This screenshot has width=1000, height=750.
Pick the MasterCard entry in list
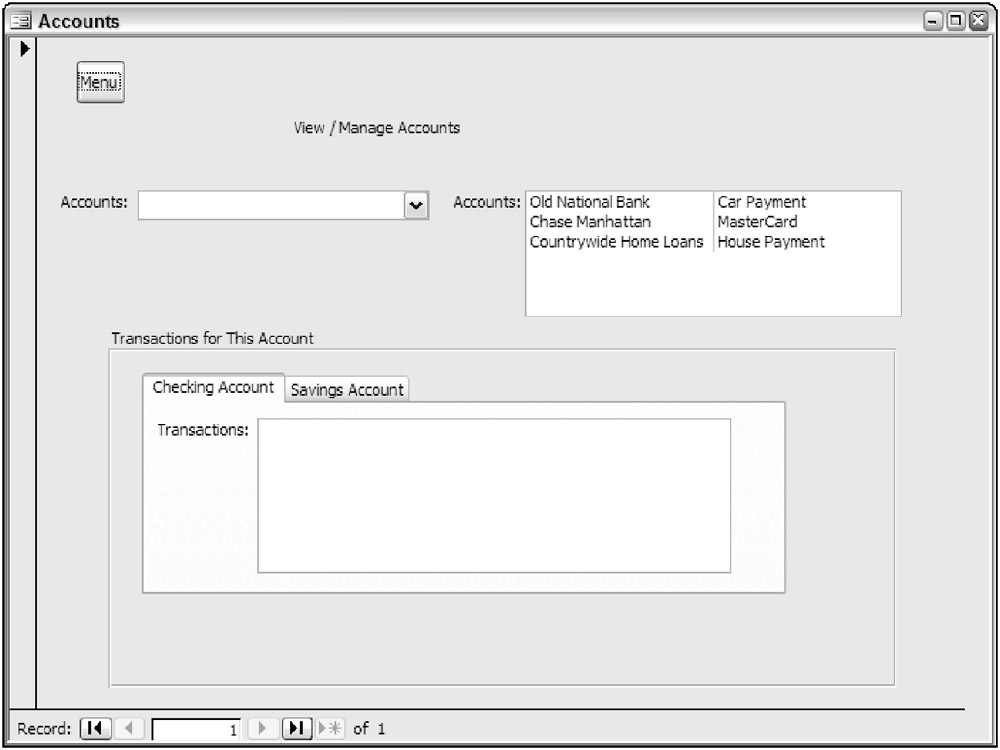point(757,222)
